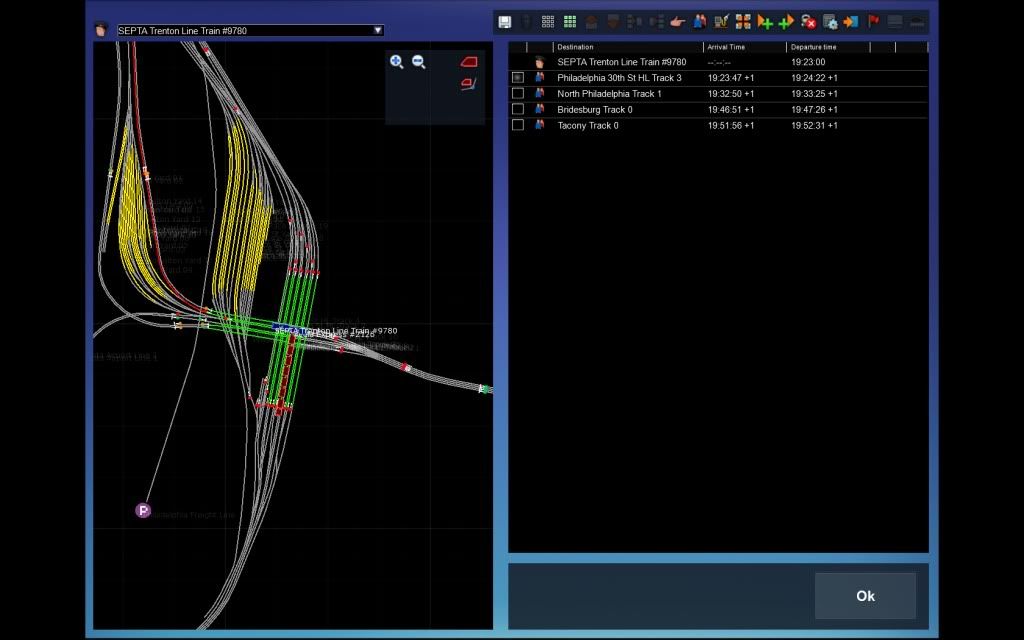The image size is (1024, 640).
Task: Toggle checkbox for North Philadelphia Track 1
Action: (x=518, y=93)
